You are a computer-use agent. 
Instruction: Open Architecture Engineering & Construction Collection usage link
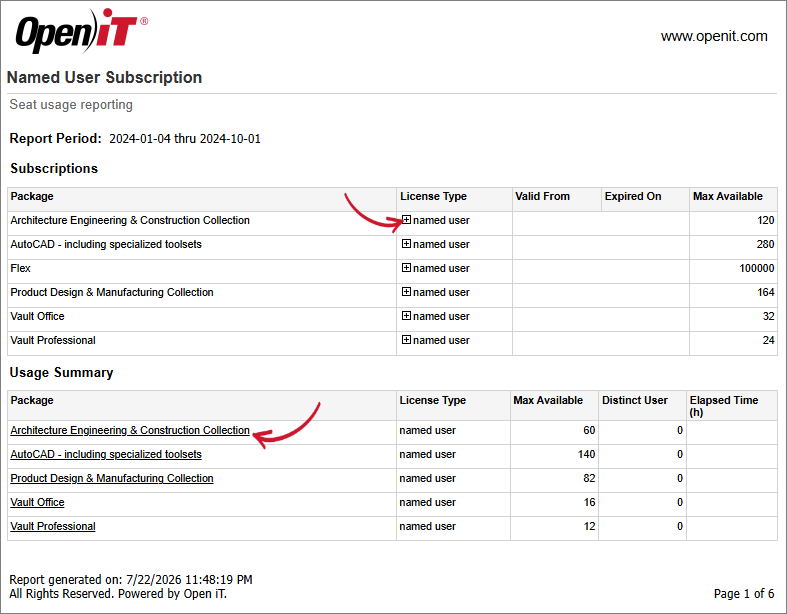[130, 430]
